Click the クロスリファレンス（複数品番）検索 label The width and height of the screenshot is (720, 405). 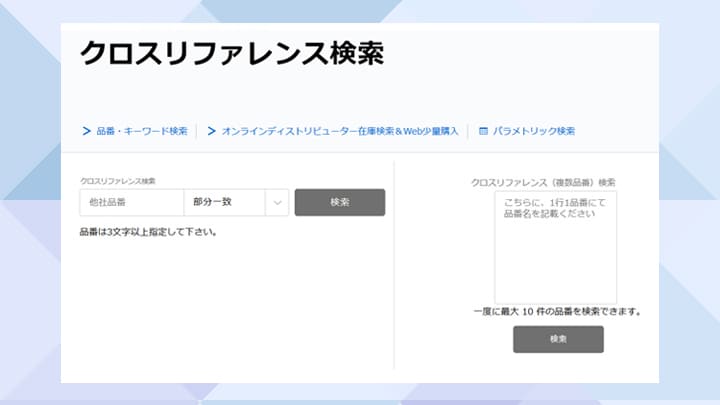click(543, 183)
